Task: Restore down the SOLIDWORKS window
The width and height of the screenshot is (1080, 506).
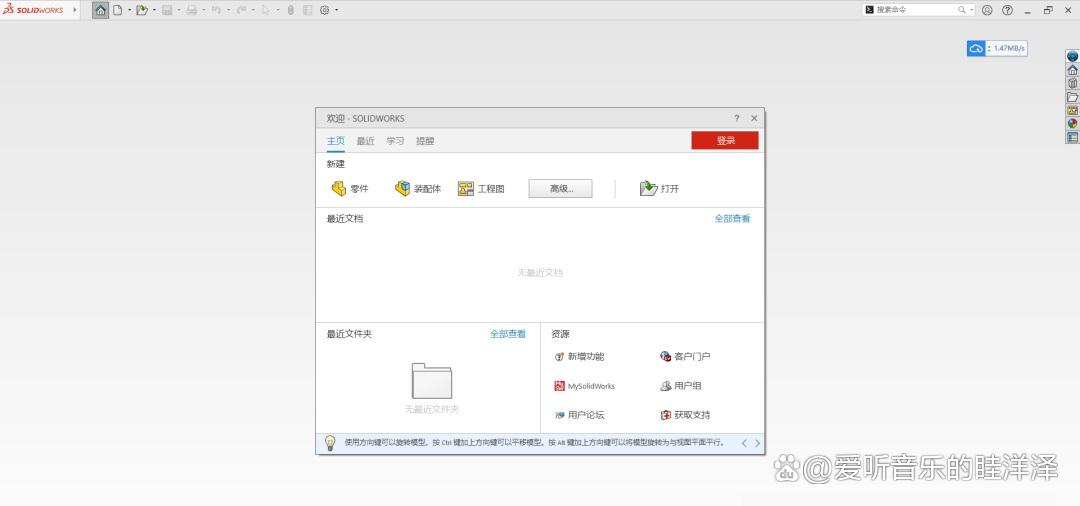Action: point(1048,10)
